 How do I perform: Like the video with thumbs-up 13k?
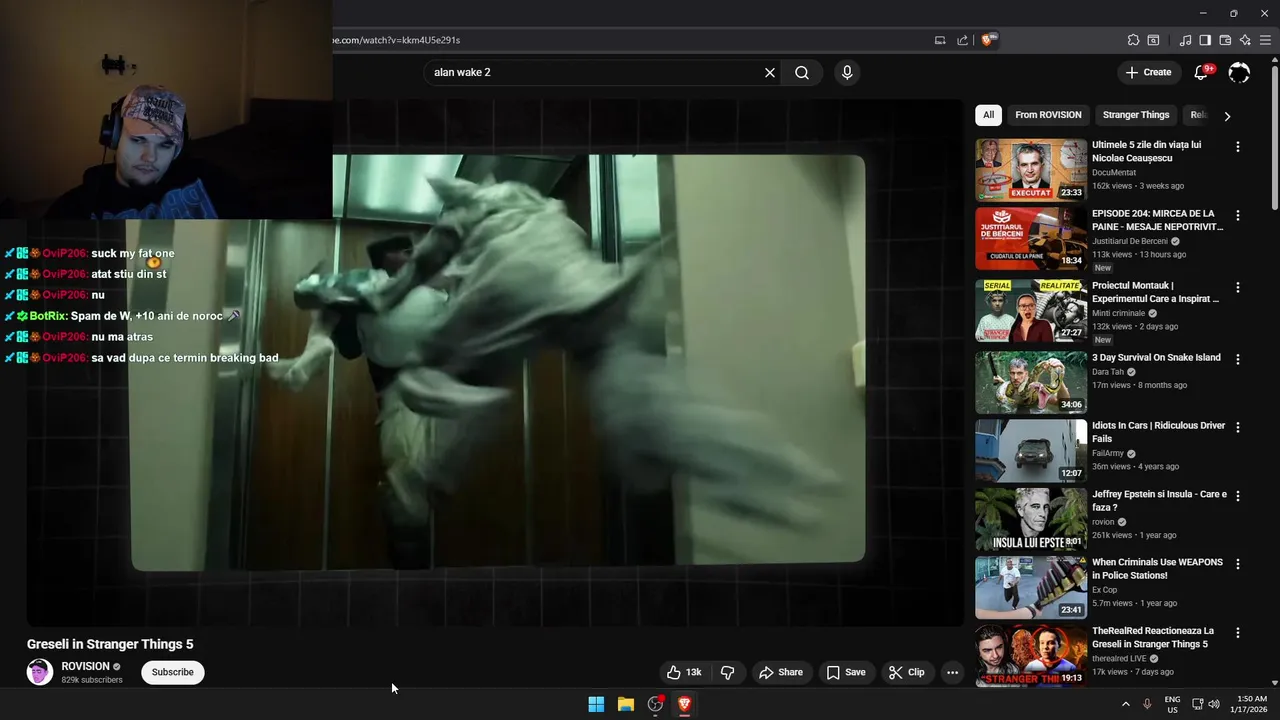[x=684, y=672]
